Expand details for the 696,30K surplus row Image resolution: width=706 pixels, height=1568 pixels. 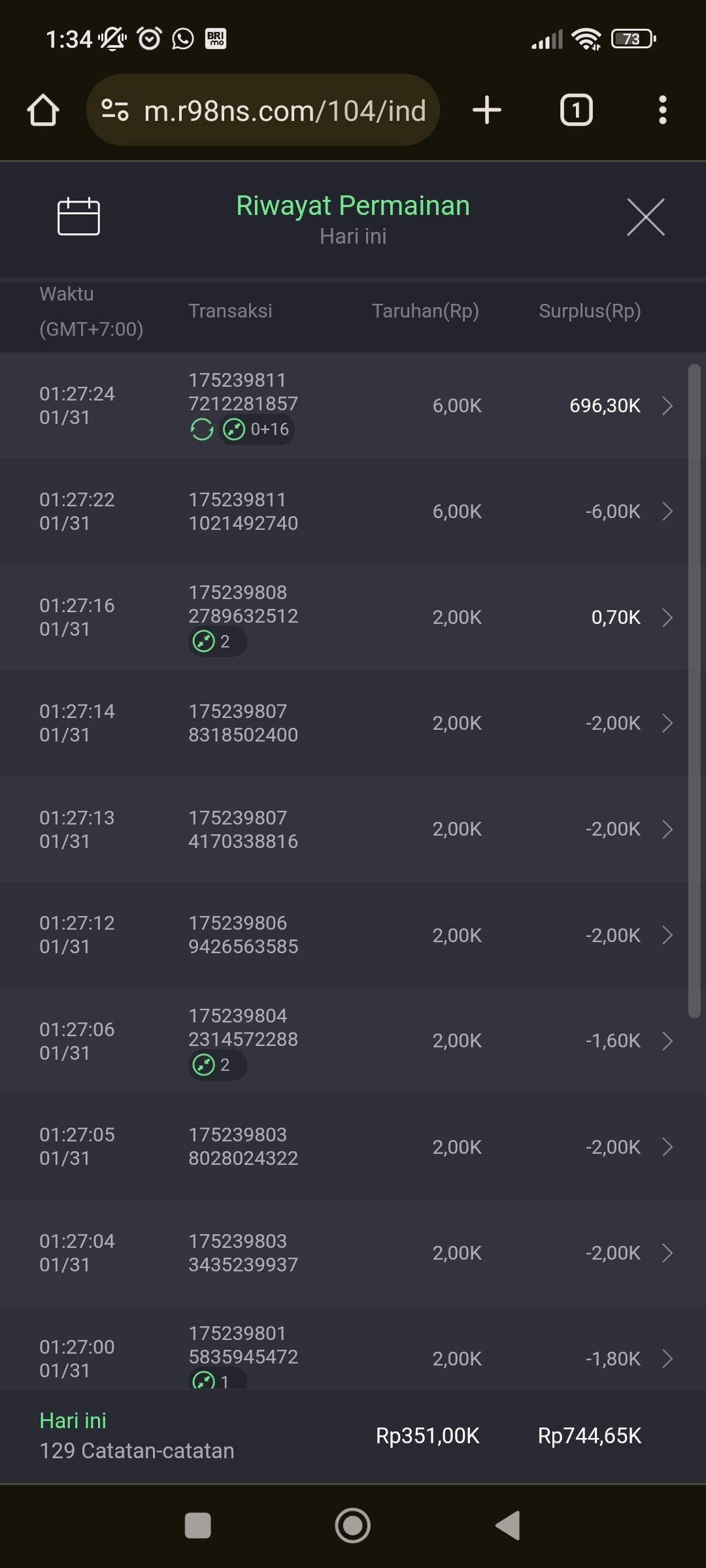(x=667, y=406)
